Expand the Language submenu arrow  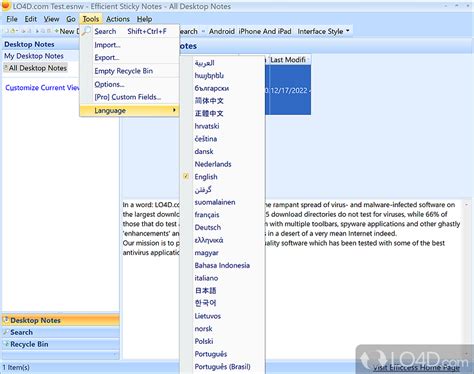pos(174,110)
